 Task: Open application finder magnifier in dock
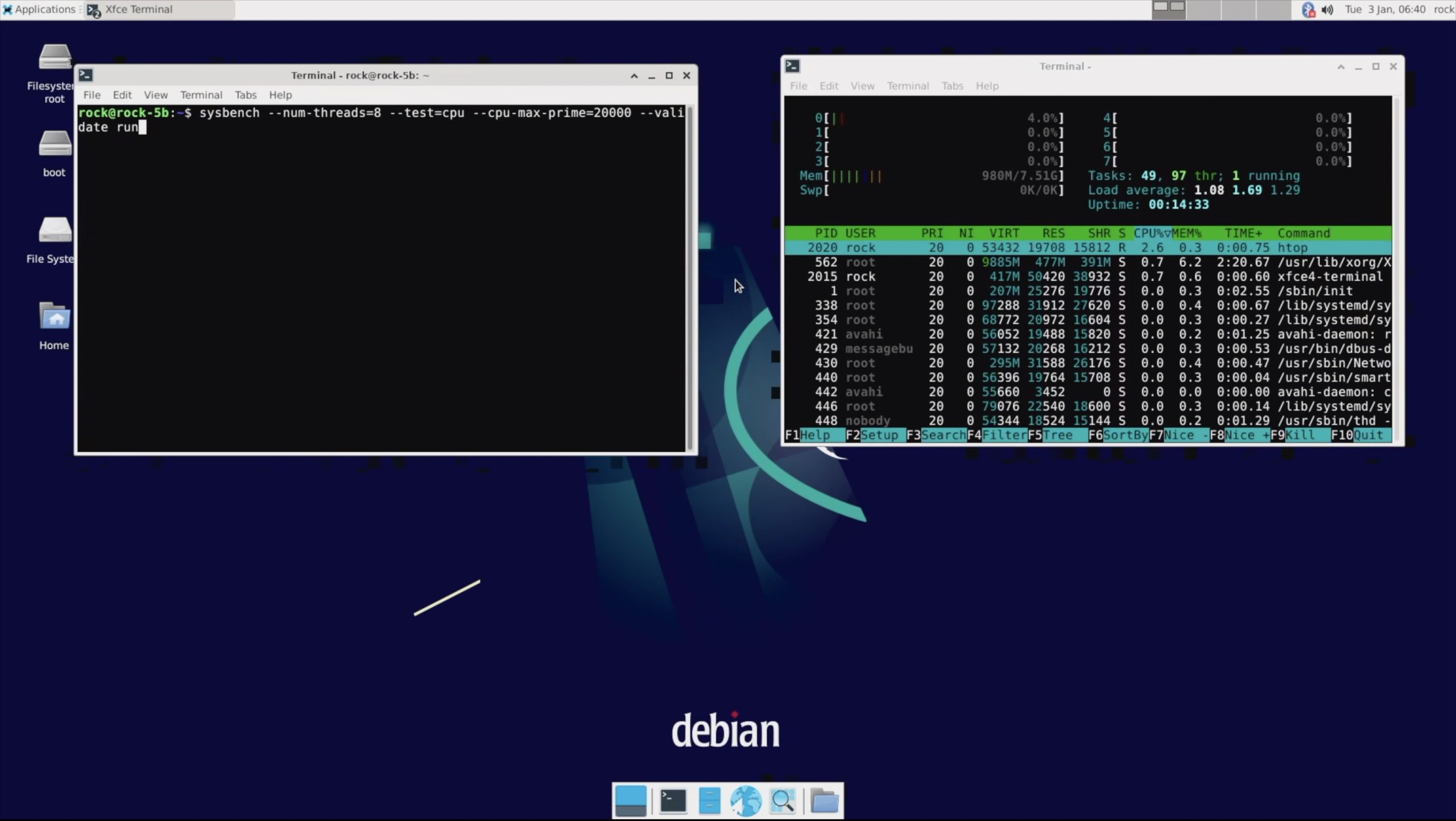783,801
